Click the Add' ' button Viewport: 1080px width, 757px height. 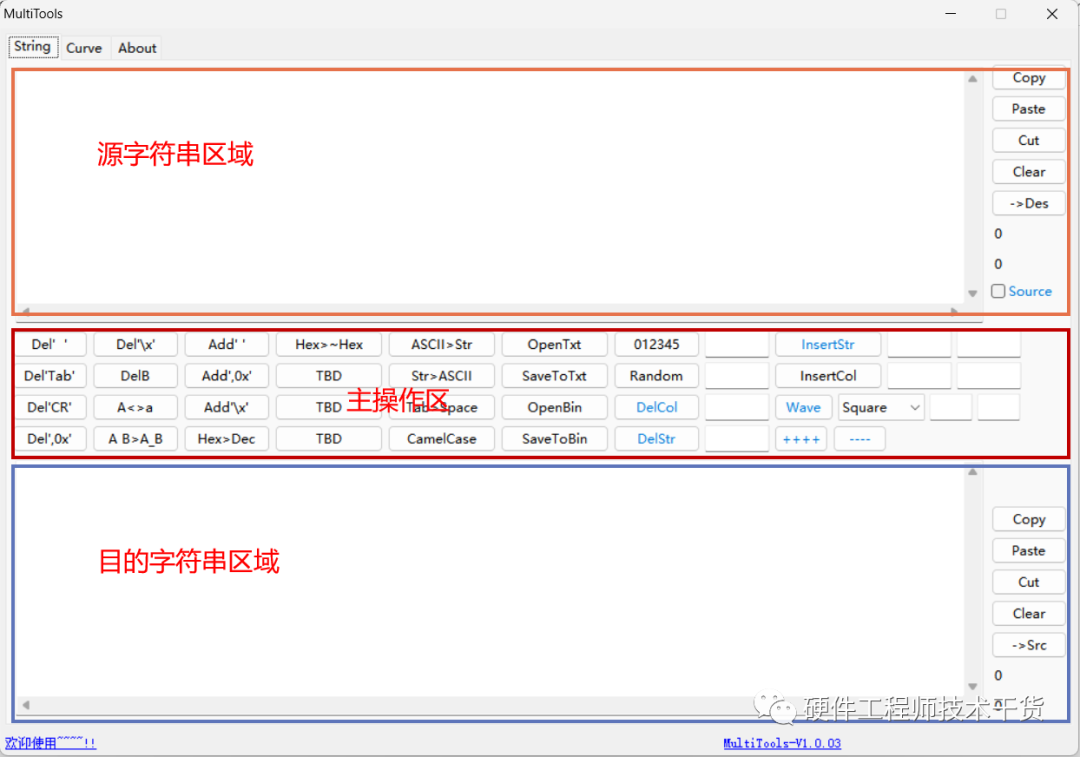pyautogui.click(x=227, y=344)
